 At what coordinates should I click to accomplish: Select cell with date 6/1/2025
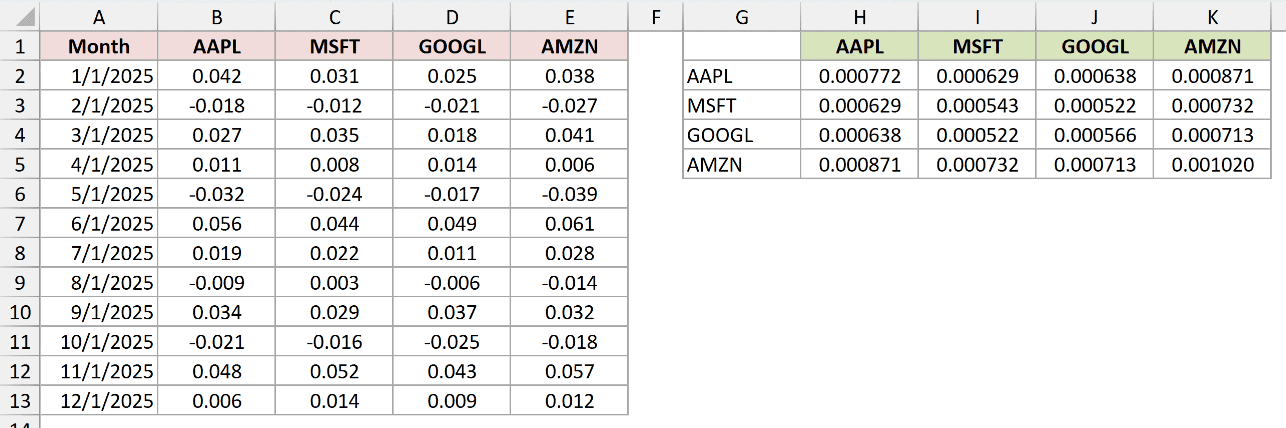point(99,223)
